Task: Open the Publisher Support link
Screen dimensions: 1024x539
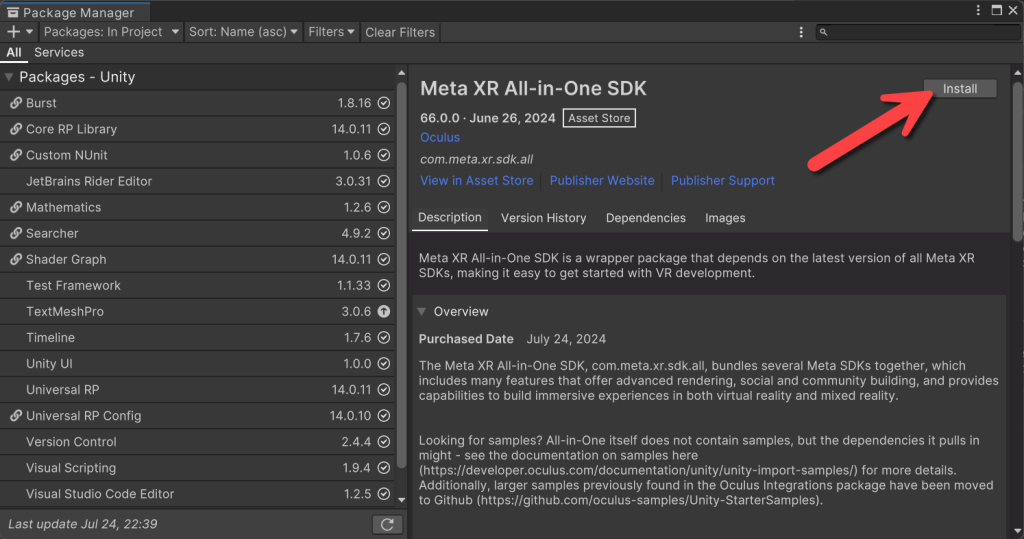Action: coord(722,180)
